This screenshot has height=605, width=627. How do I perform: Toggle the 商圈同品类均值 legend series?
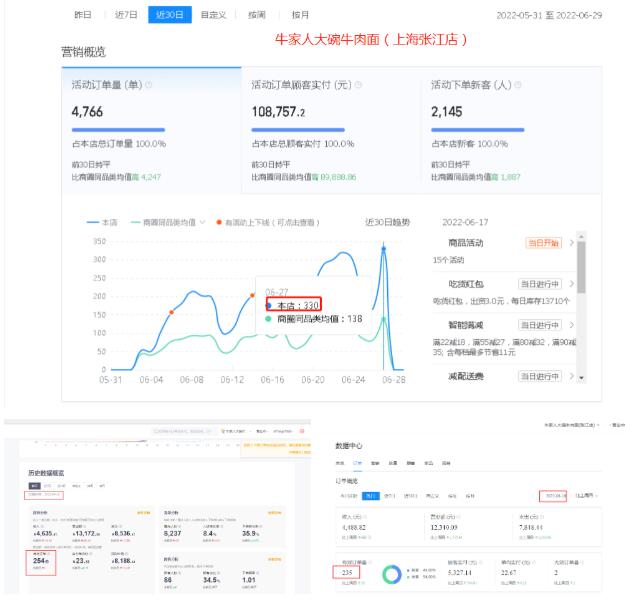163,222
